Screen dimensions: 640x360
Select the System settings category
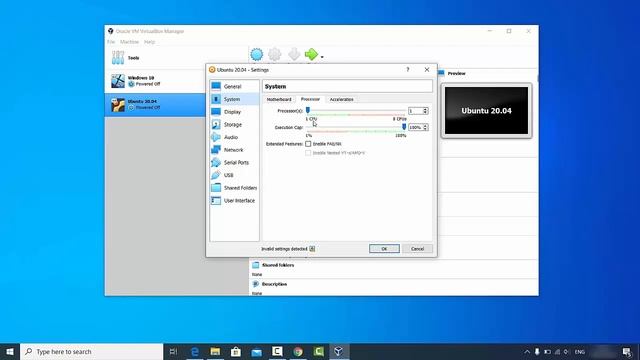pos(234,99)
